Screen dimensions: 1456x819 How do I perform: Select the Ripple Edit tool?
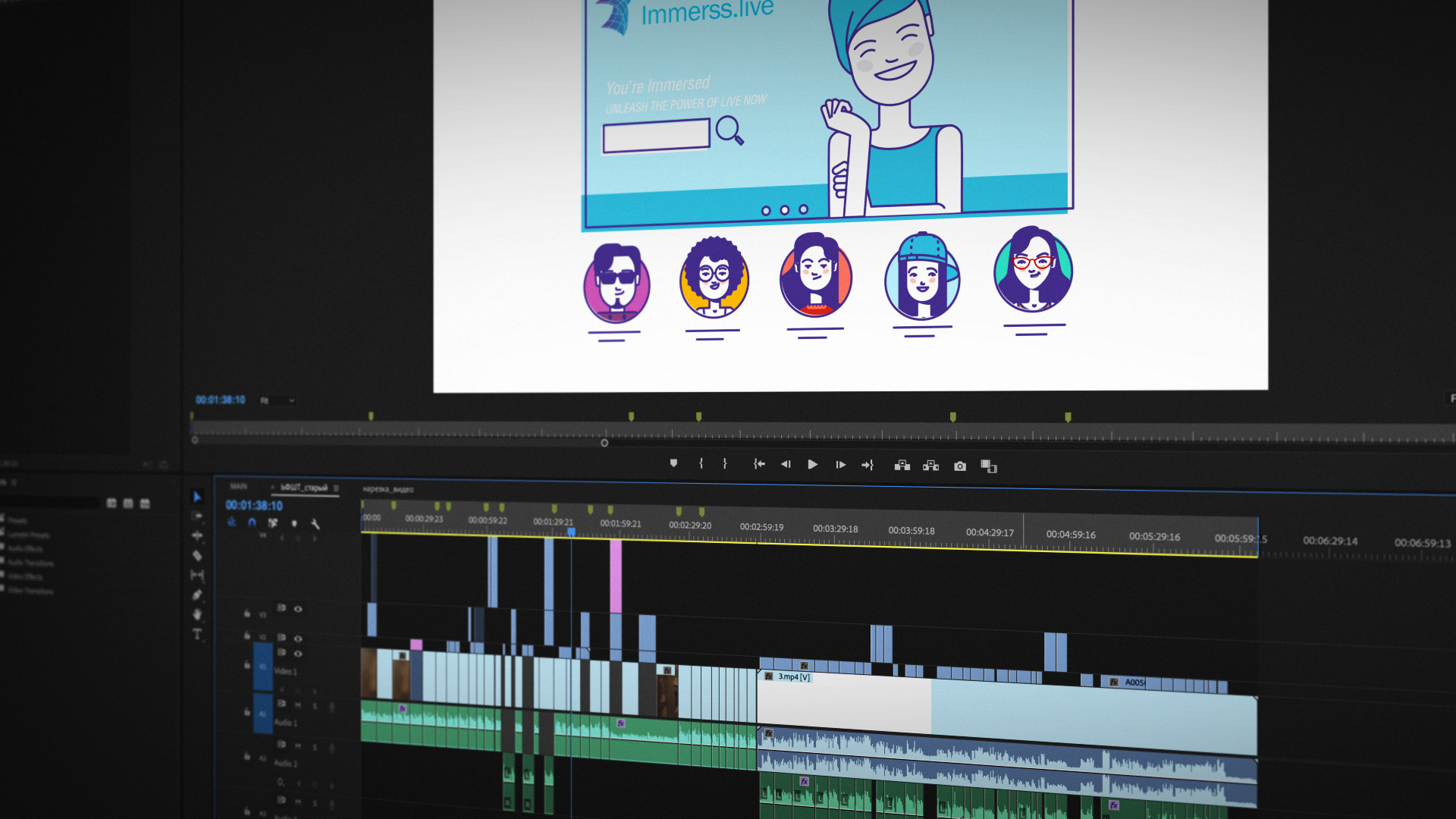(197, 535)
